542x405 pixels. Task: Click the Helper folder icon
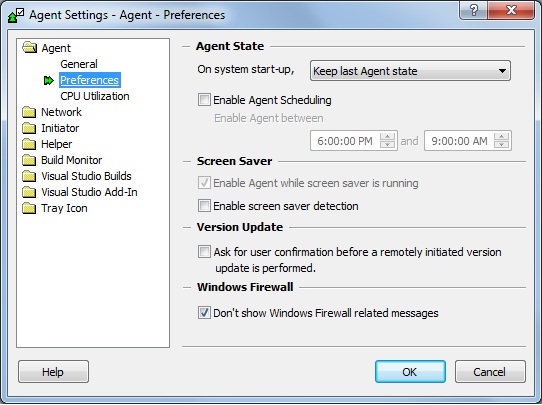coord(29,144)
